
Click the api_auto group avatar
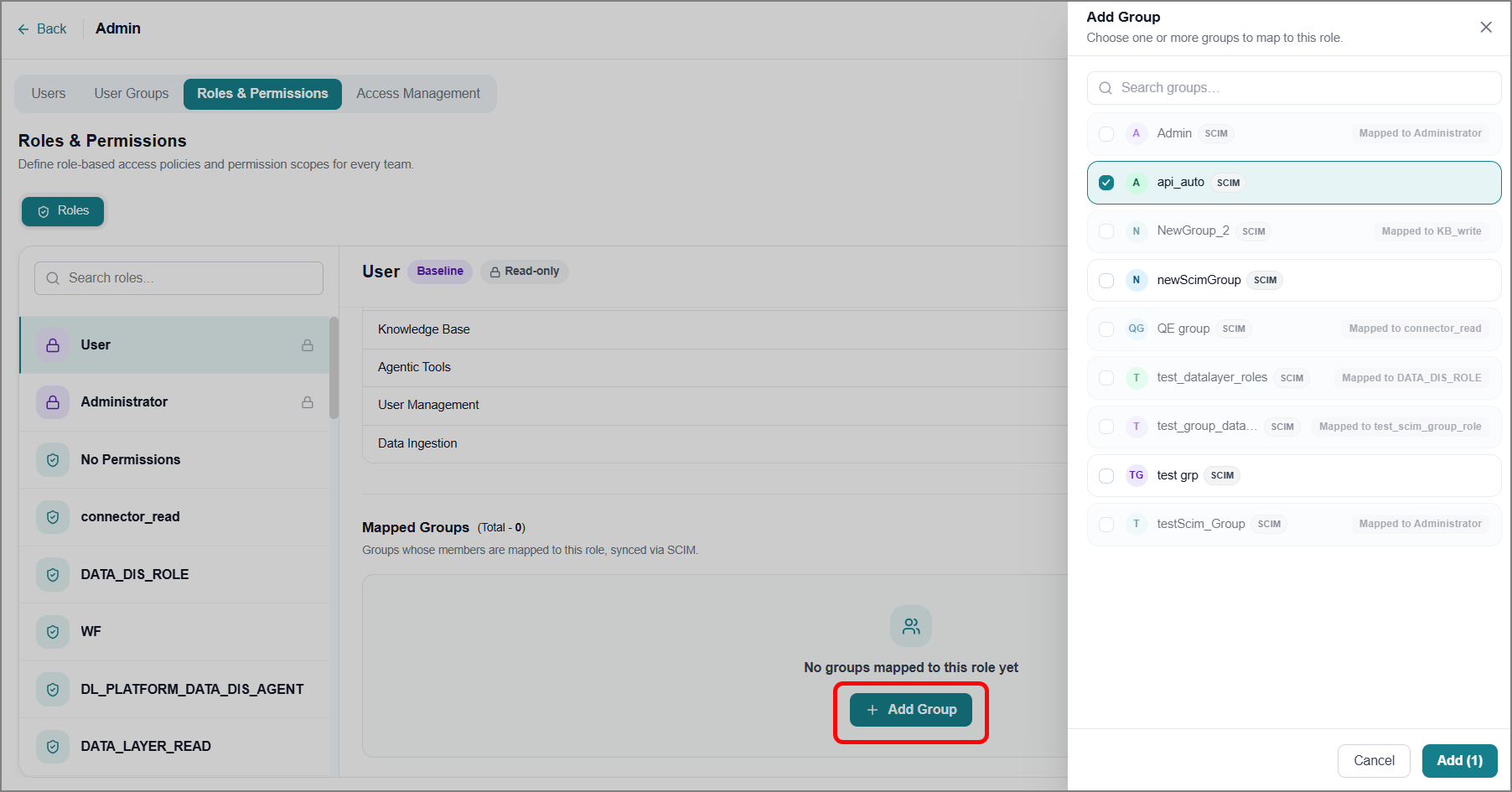1137,183
